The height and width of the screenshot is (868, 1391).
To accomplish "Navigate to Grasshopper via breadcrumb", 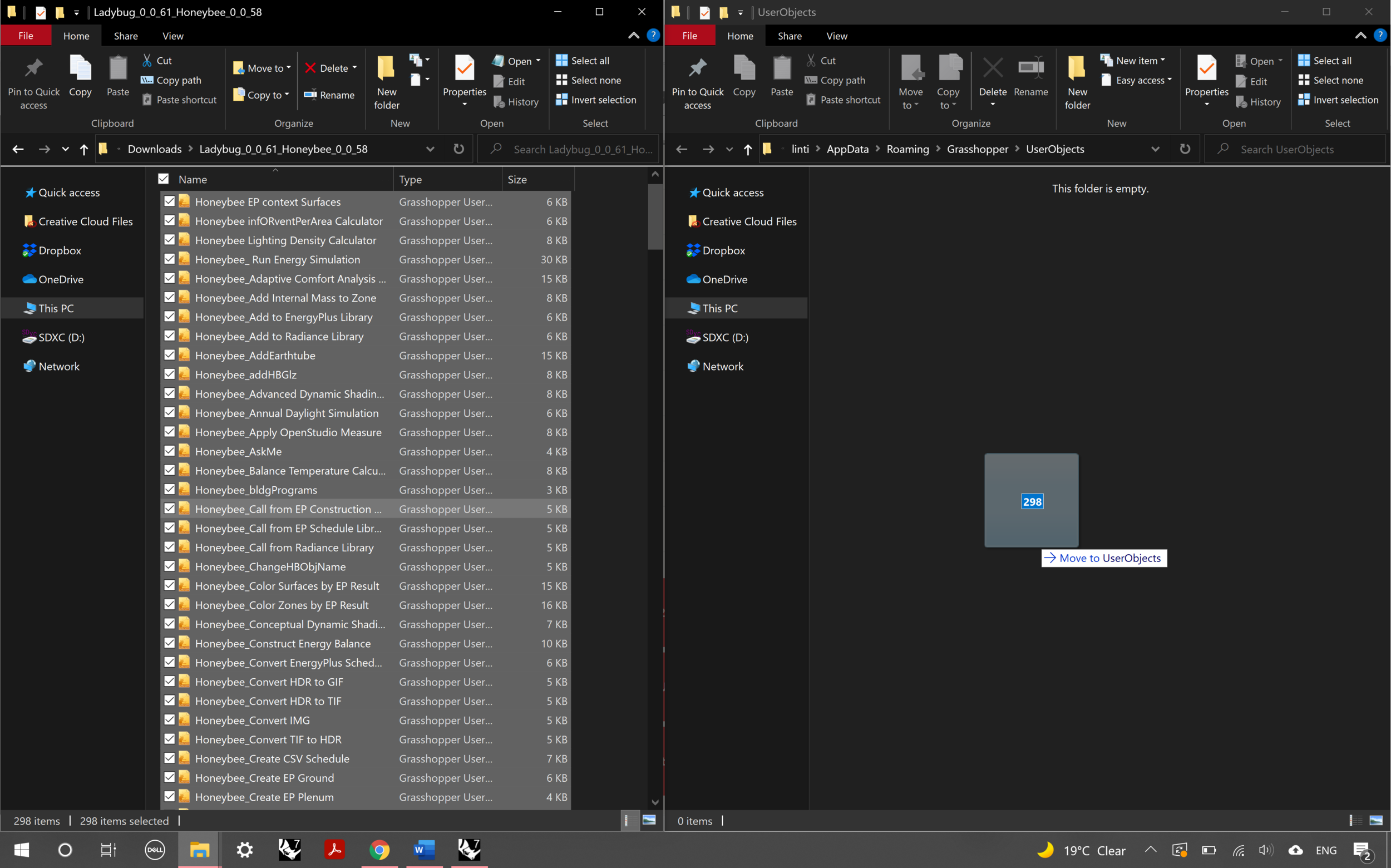I will 978,149.
